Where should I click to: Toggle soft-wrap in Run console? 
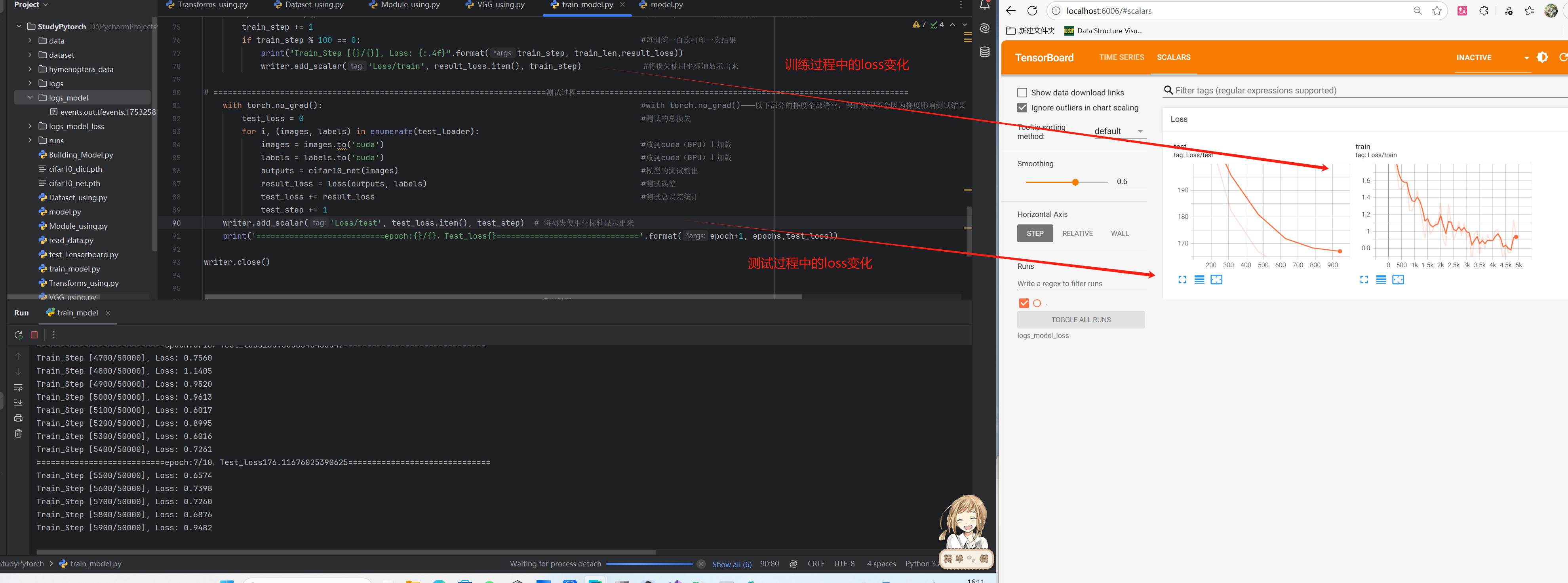click(x=18, y=387)
